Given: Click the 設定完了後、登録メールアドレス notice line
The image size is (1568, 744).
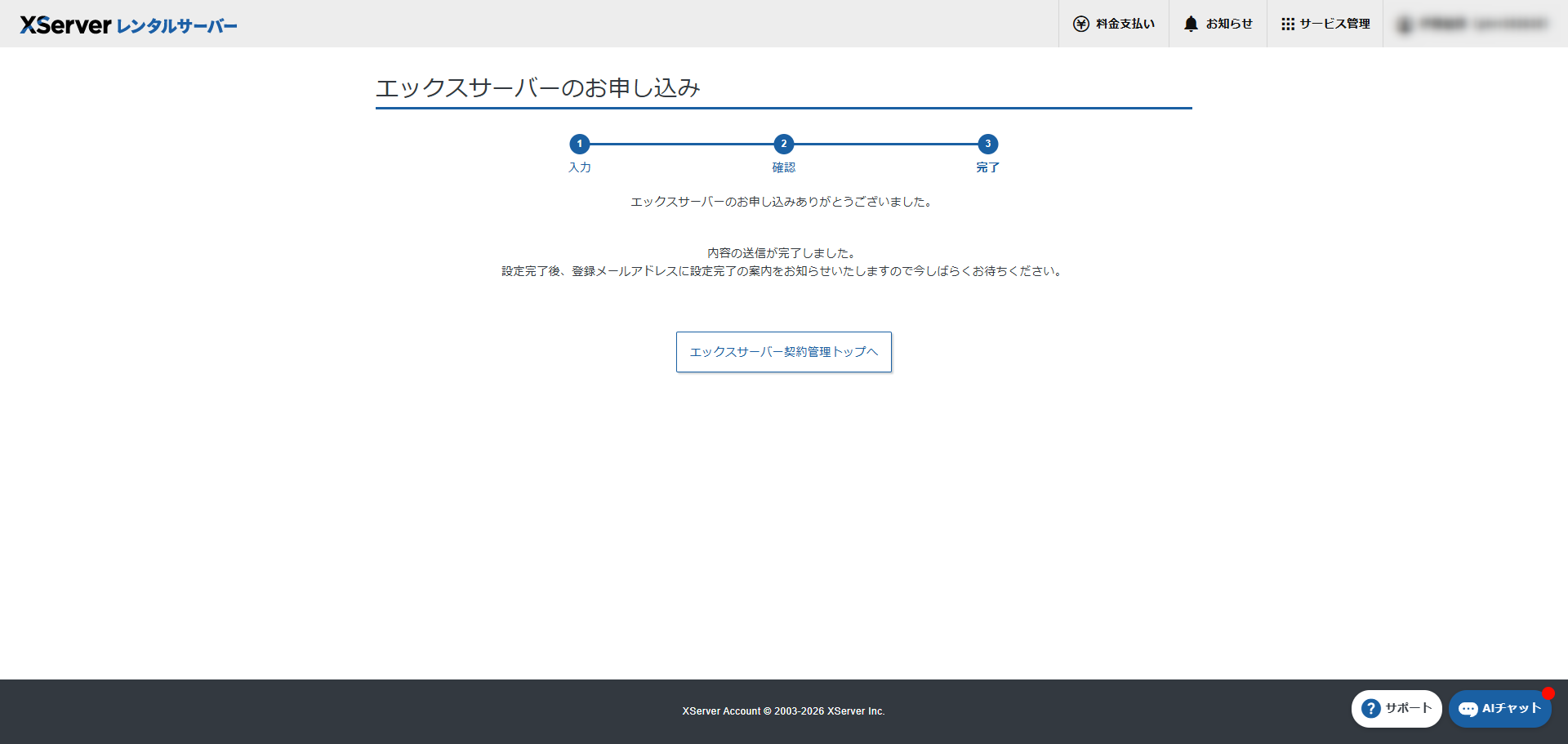Looking at the screenshot, I should click(782, 271).
